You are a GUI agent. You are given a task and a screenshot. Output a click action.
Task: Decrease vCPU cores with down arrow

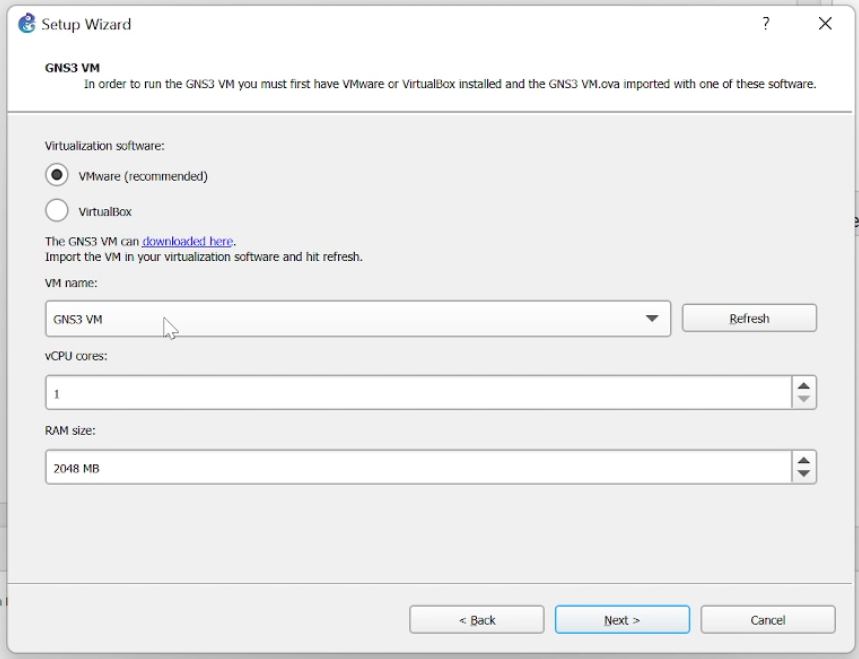804,399
